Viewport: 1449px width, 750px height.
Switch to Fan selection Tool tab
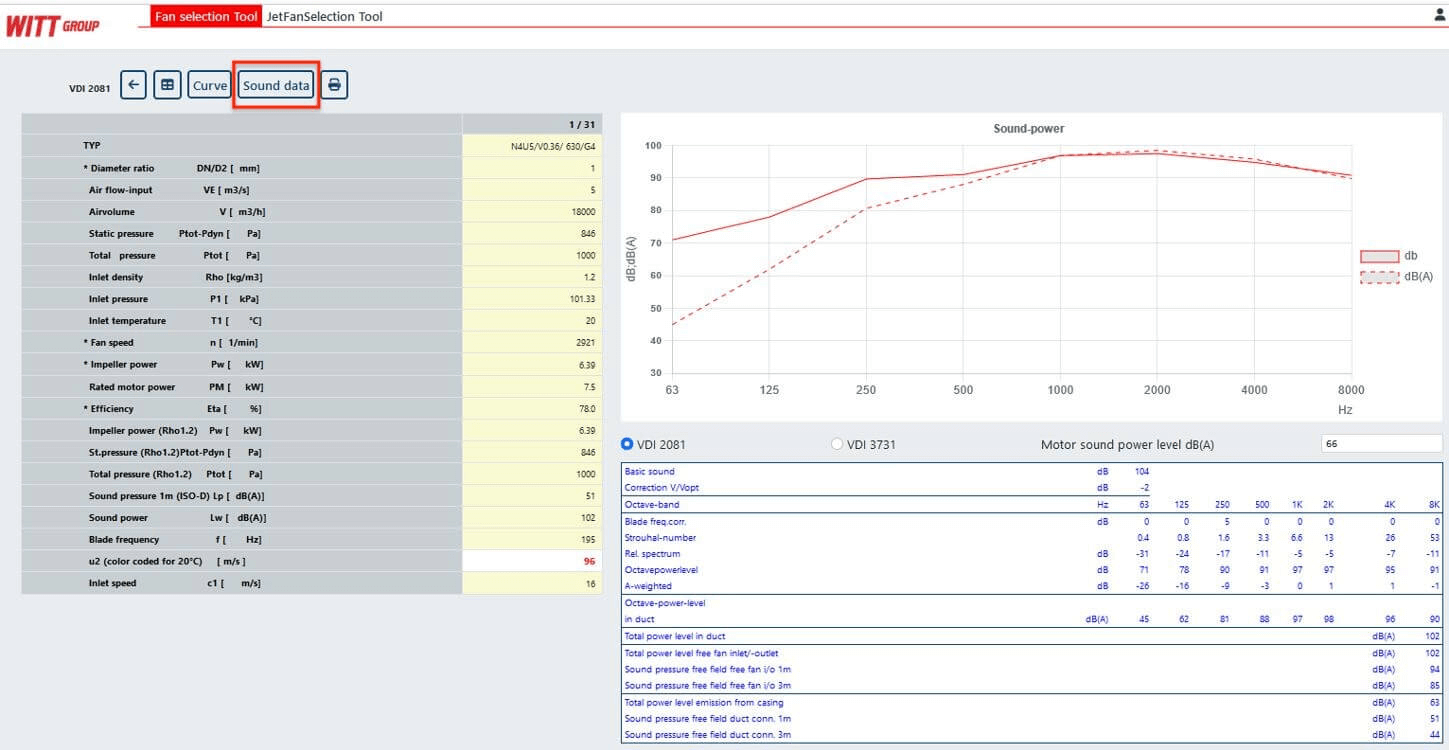point(206,16)
